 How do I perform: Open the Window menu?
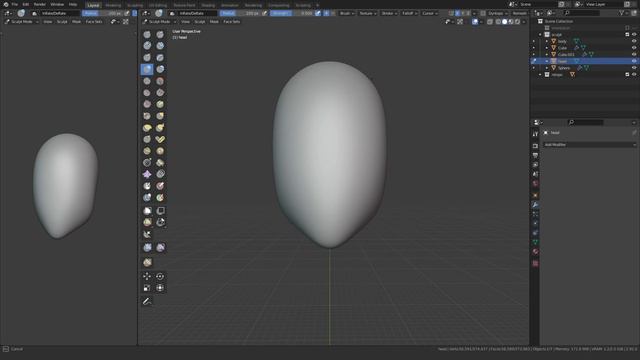[57, 4]
